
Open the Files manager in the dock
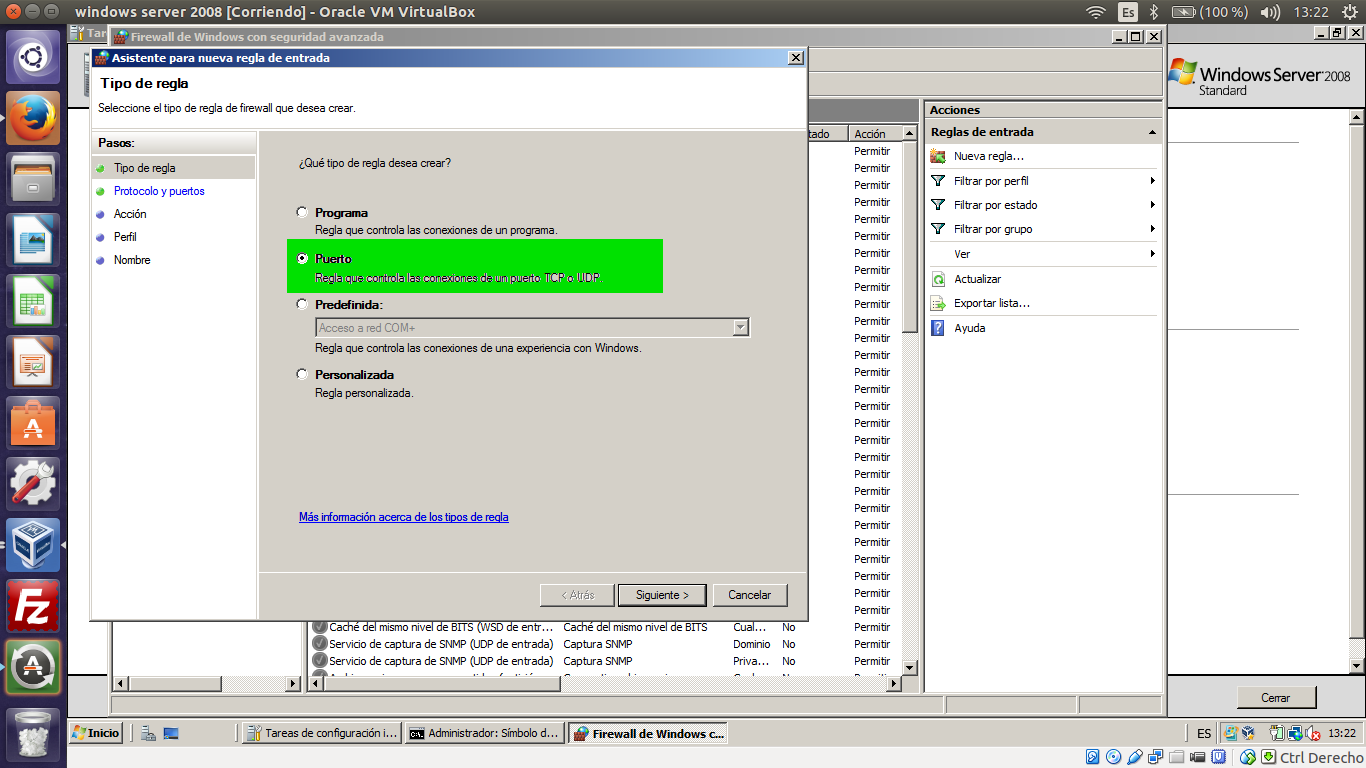tap(34, 179)
